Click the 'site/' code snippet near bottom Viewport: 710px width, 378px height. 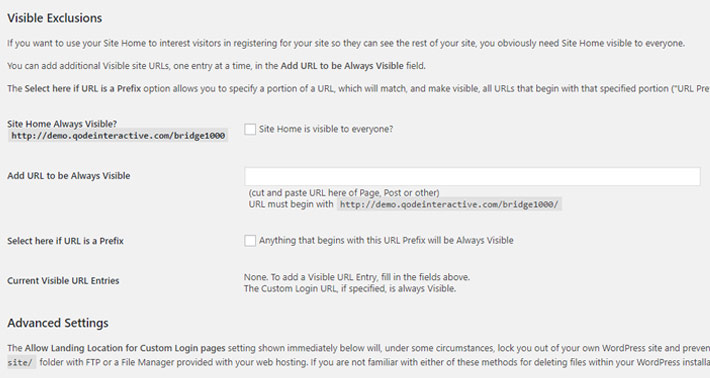[x=21, y=363]
